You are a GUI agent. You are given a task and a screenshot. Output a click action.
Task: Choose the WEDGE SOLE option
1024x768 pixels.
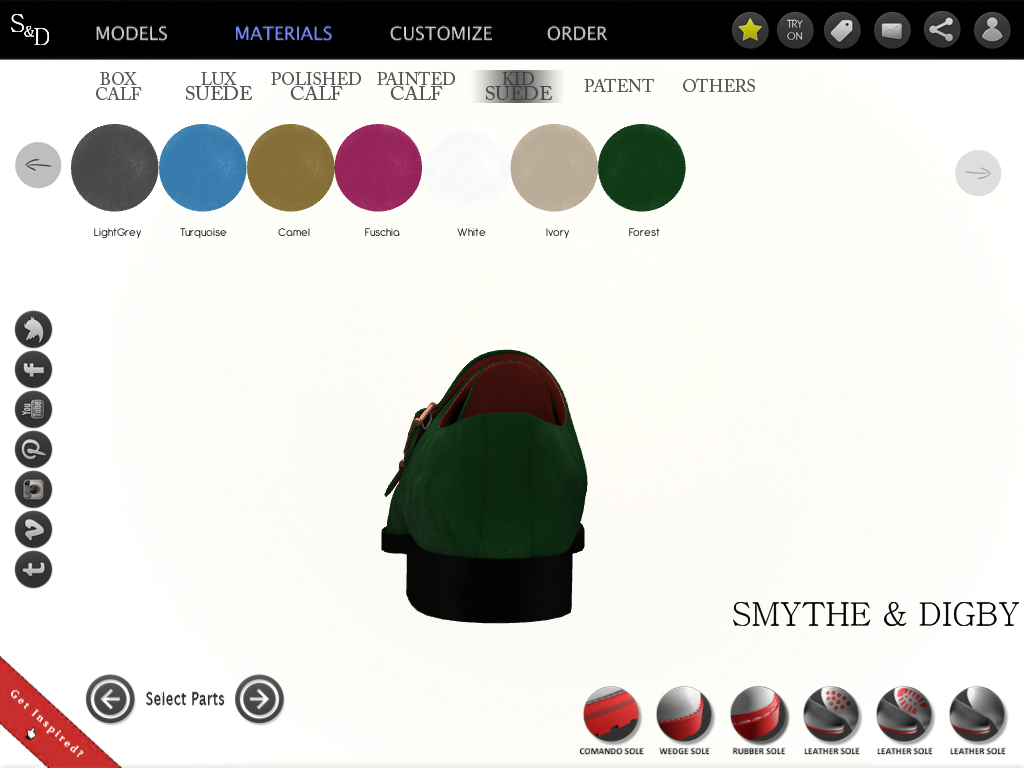(x=684, y=720)
